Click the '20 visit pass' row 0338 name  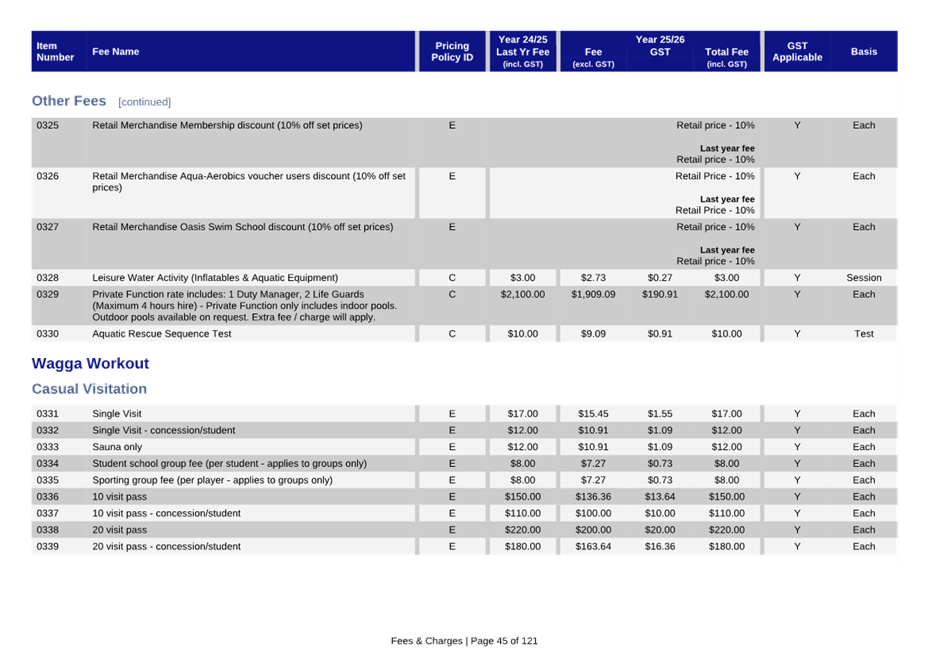tap(119, 530)
